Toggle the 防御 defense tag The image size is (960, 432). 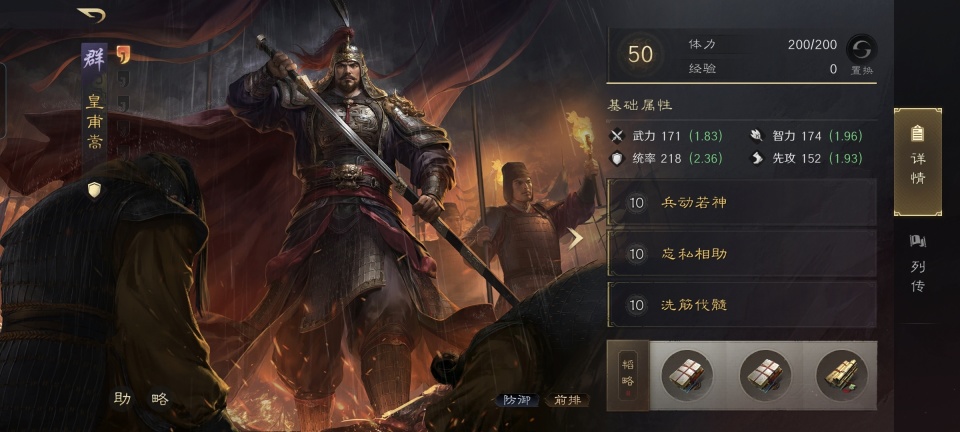[x=517, y=400]
